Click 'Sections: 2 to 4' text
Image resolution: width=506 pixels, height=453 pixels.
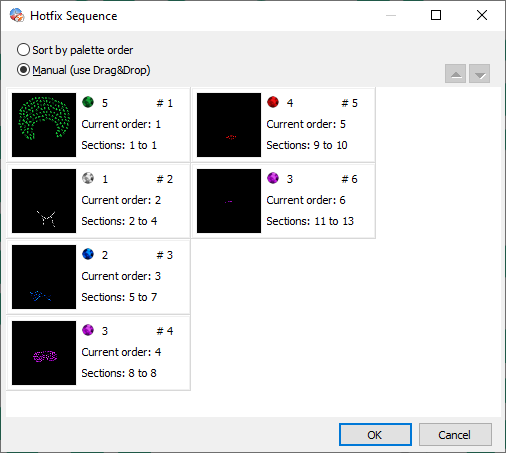(119, 221)
